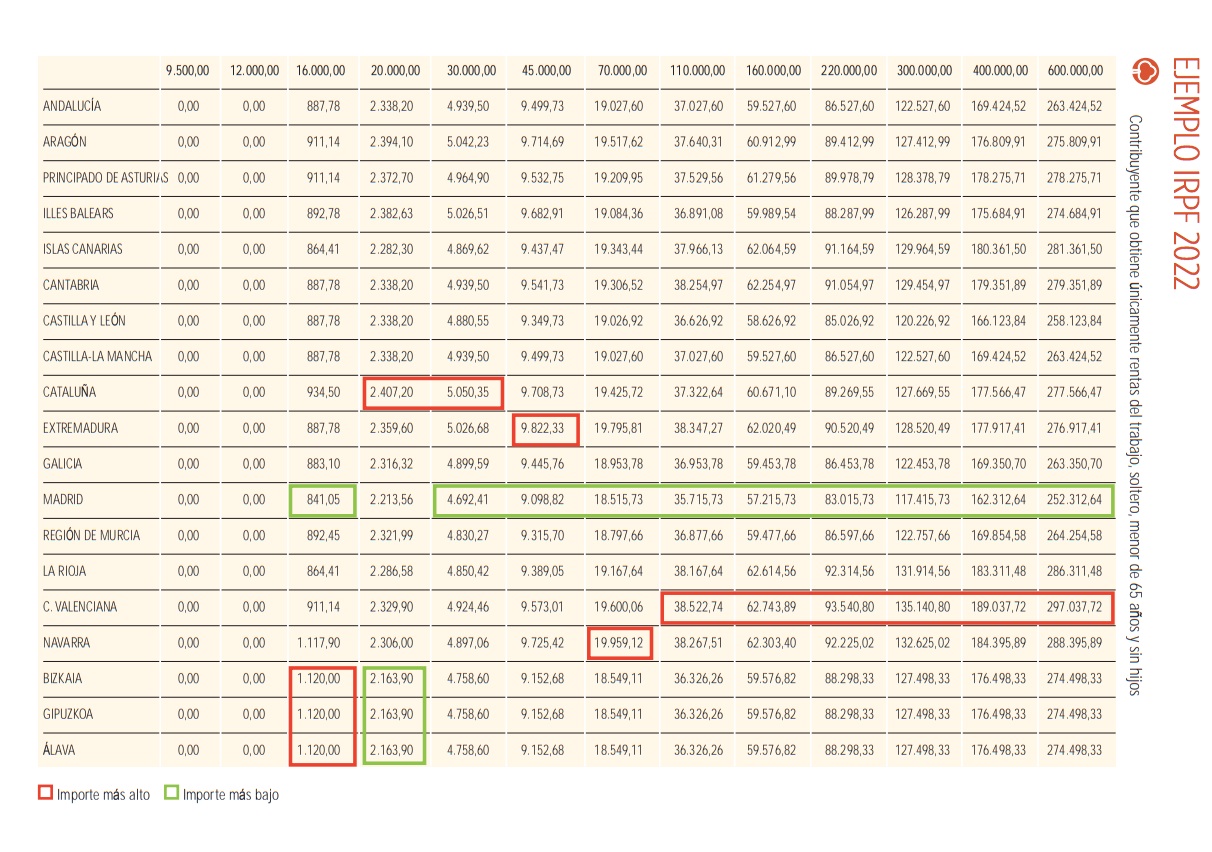This screenshot has height=852, width=1212.
Task: Click the 297.037,72 cell in C. Valenciana row
Action: (1075, 607)
